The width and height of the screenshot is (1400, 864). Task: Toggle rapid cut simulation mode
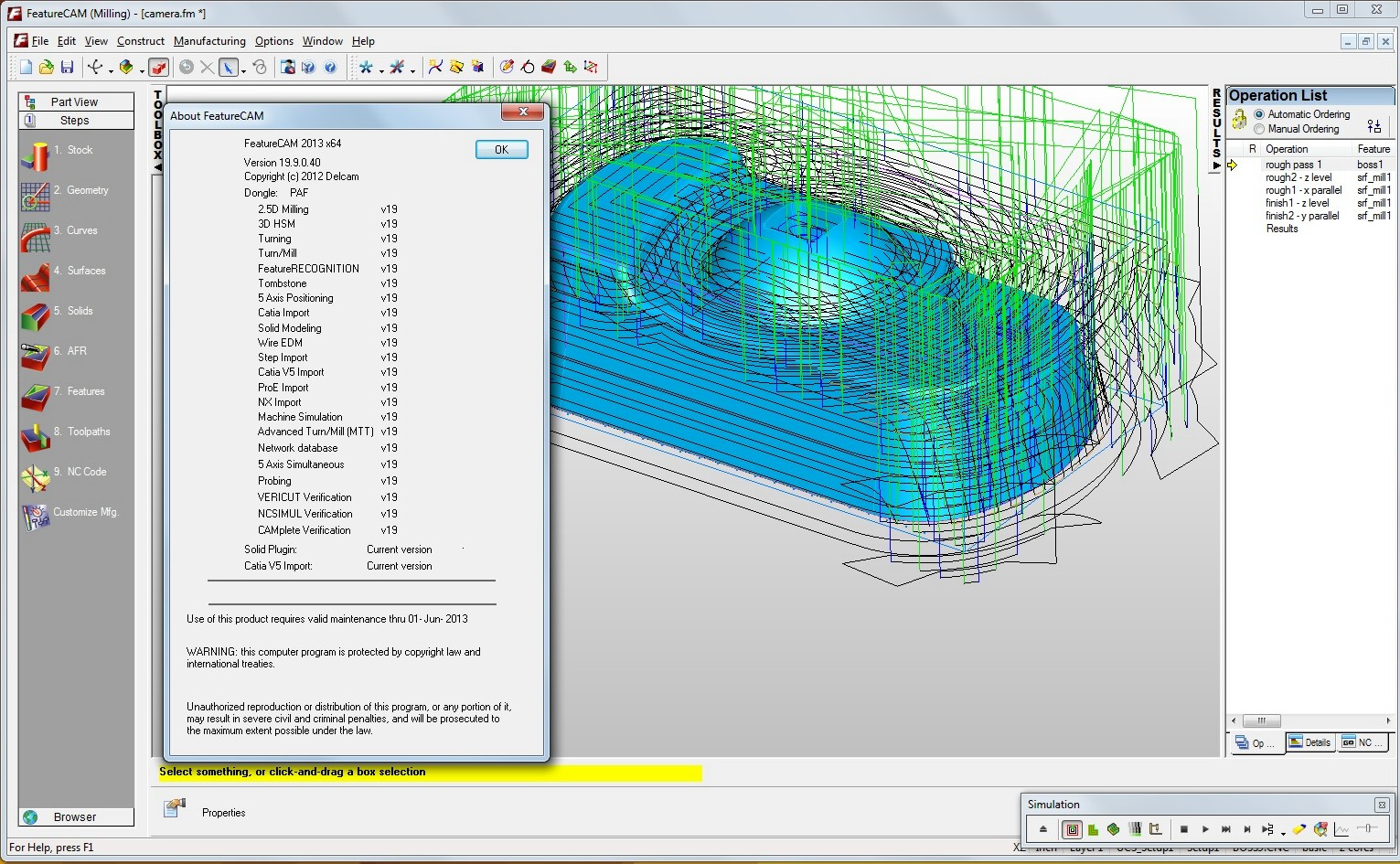click(1135, 829)
